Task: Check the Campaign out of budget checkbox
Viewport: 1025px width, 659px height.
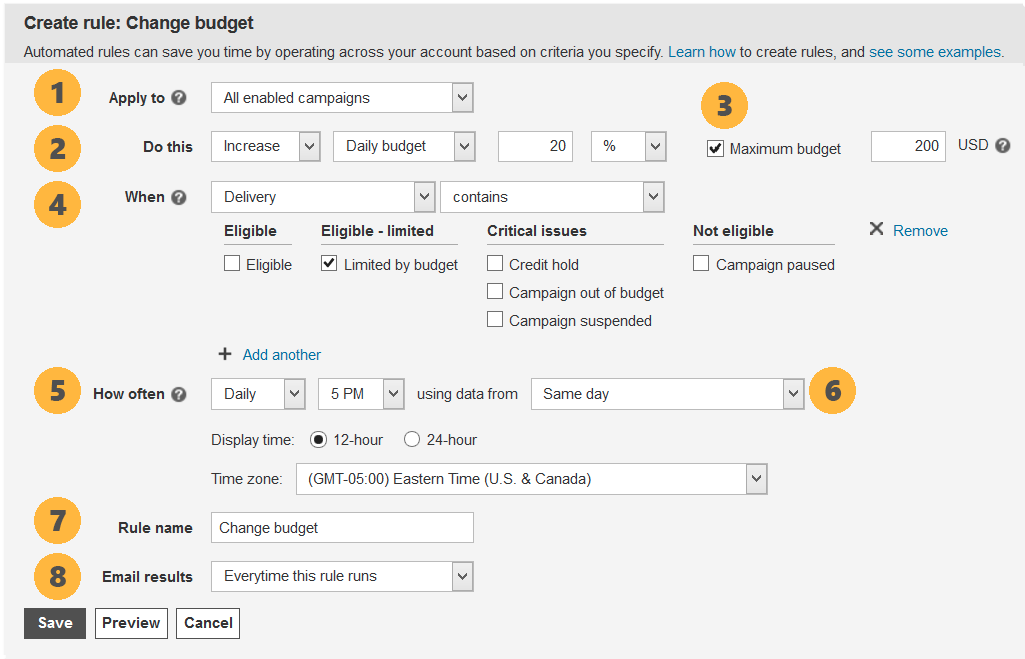Action: pyautogui.click(x=496, y=292)
